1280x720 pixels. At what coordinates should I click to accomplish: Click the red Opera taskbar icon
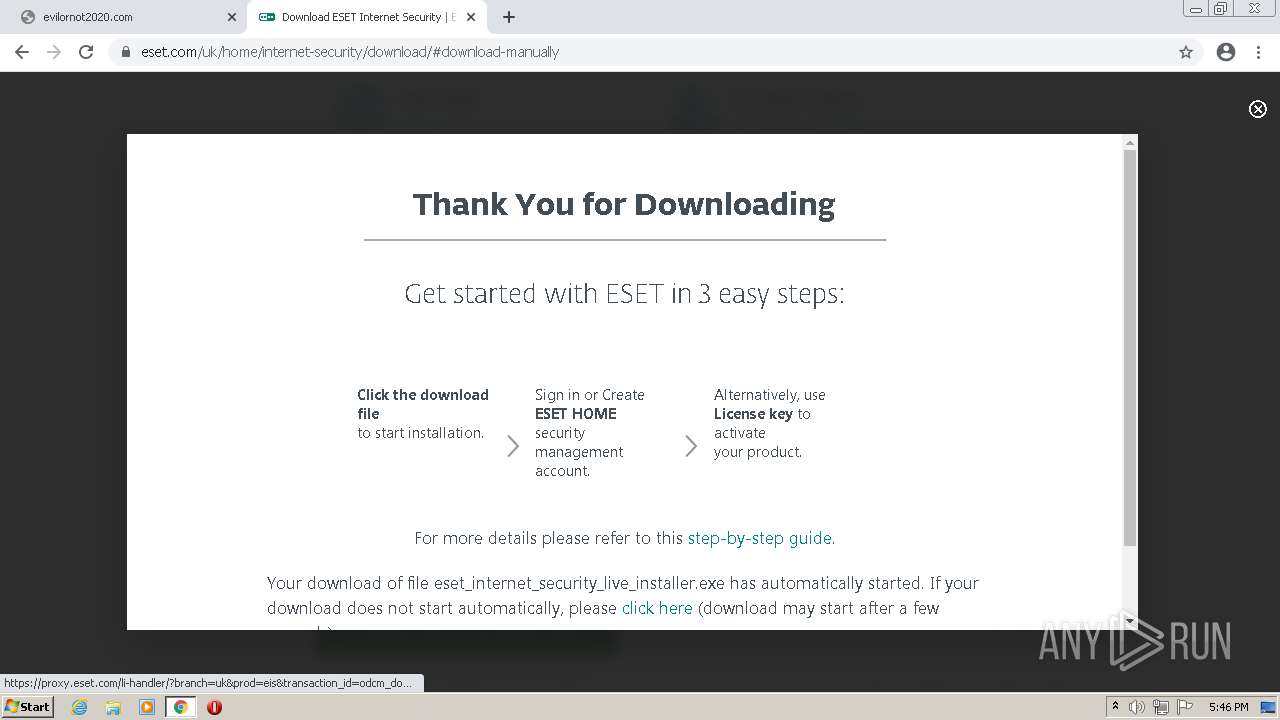pos(214,707)
